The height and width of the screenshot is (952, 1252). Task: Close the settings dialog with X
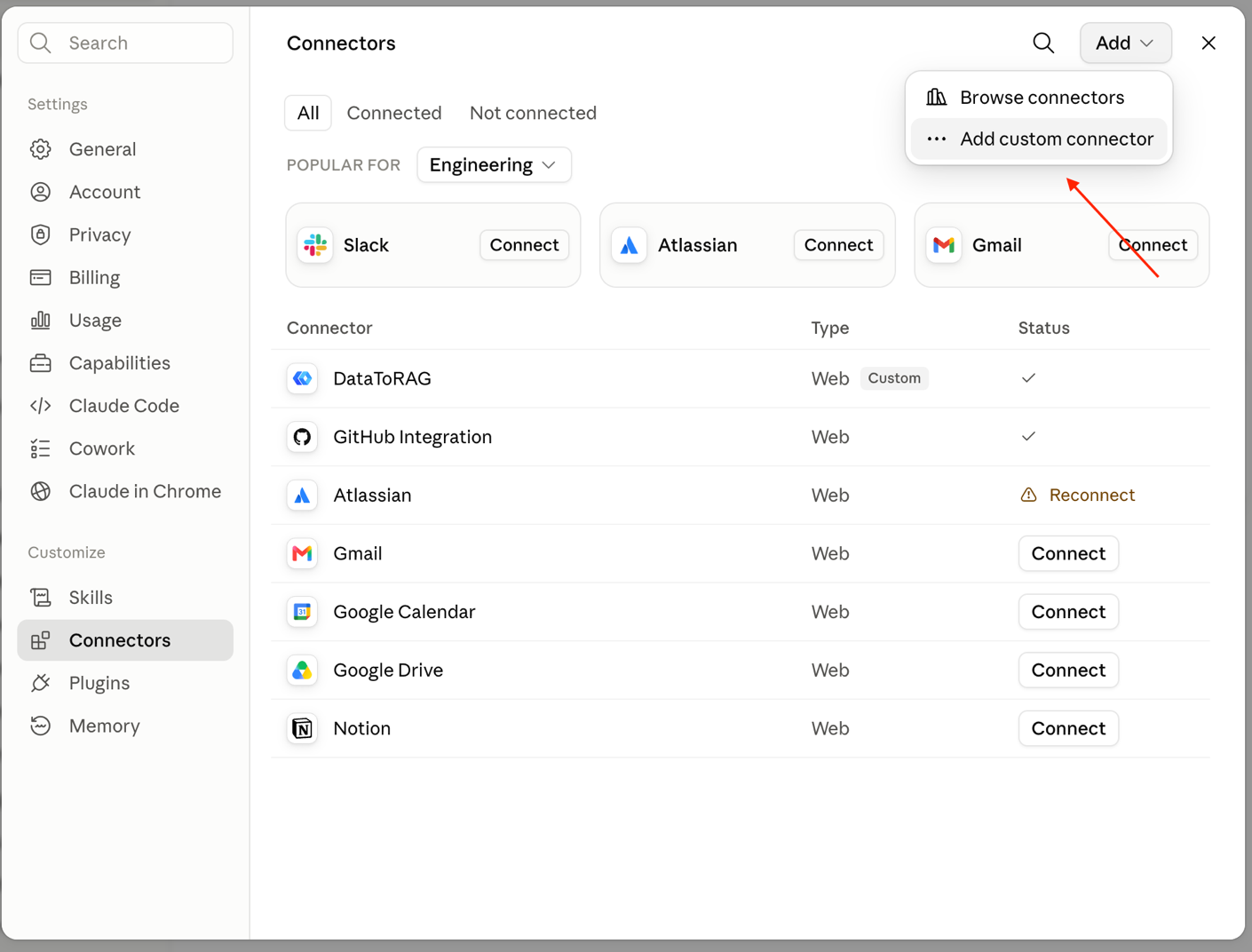pyautogui.click(x=1208, y=43)
